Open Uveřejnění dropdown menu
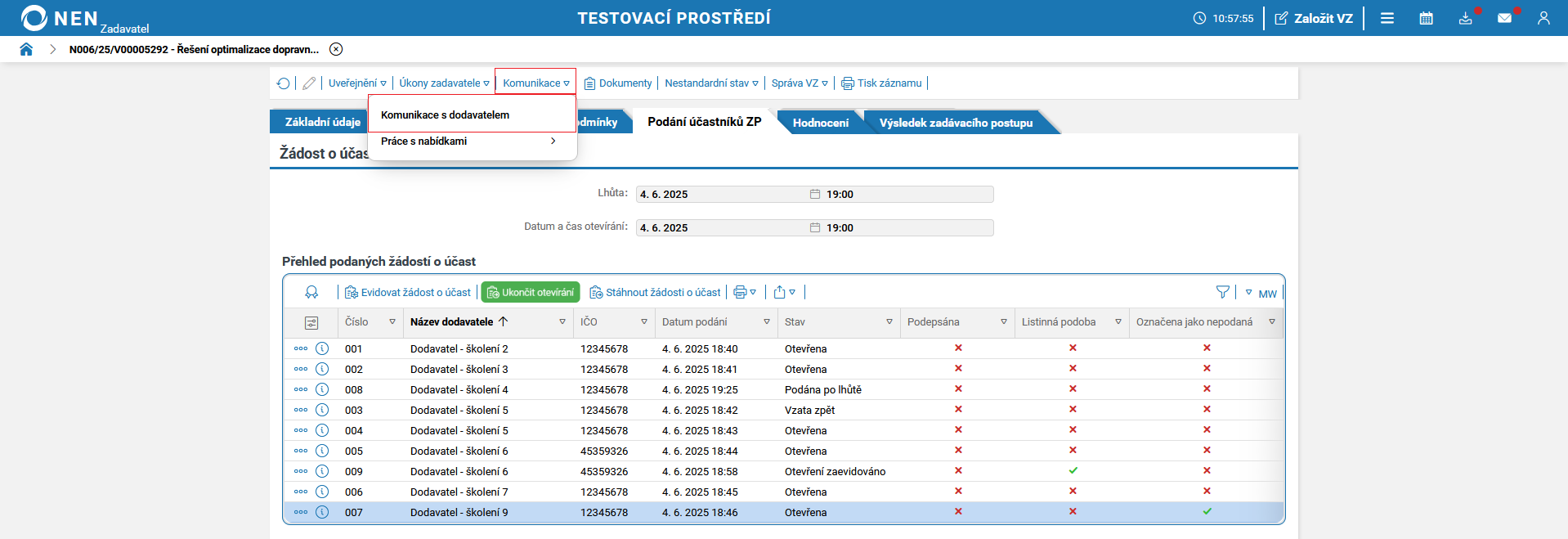This screenshot has width=1568, height=539. coord(357,83)
